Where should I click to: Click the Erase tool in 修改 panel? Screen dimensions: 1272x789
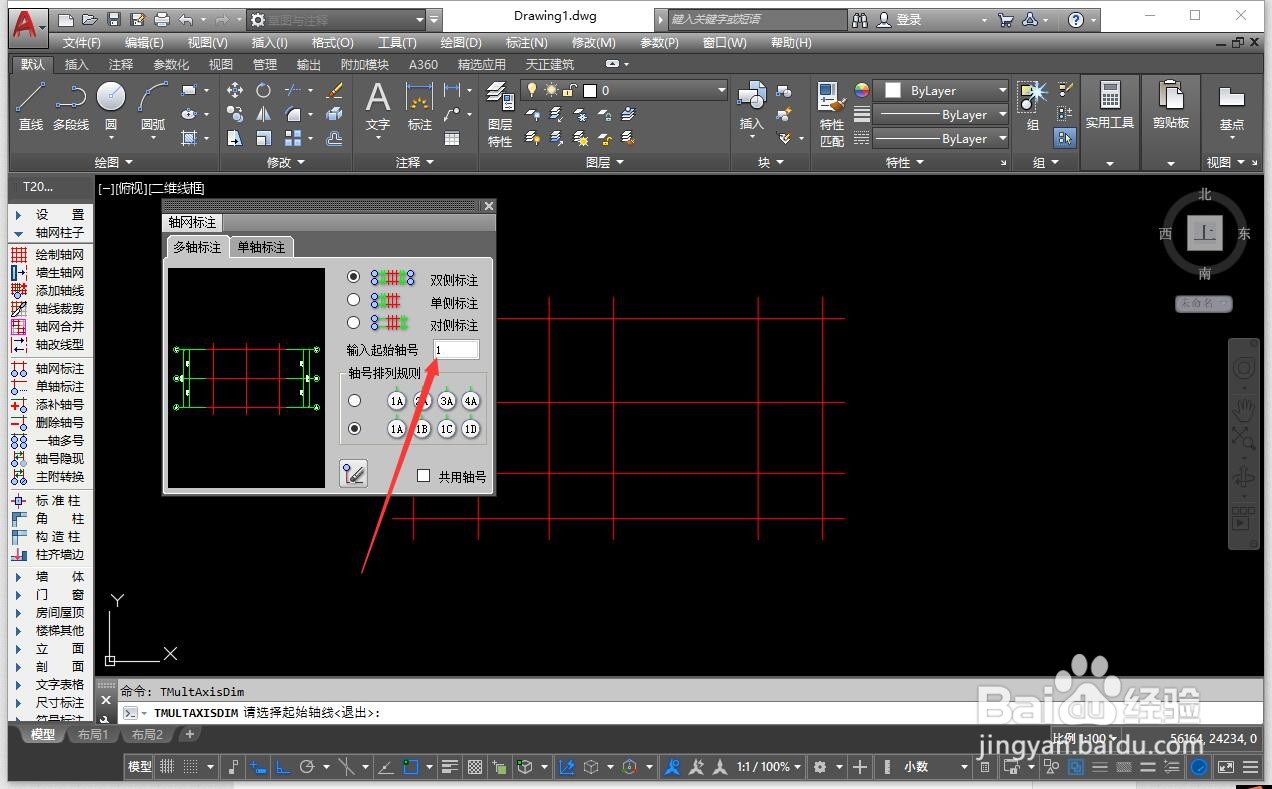click(335, 90)
